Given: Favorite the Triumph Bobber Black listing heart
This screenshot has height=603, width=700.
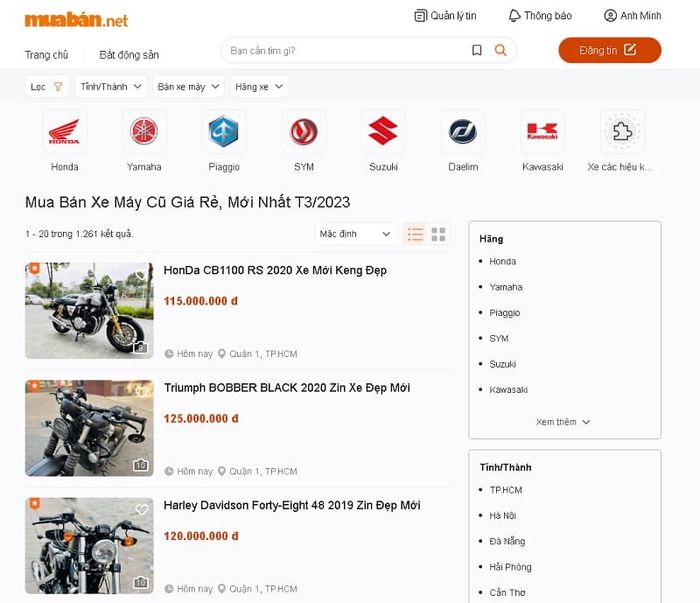Looking at the screenshot, I should pyautogui.click(x=142, y=392).
